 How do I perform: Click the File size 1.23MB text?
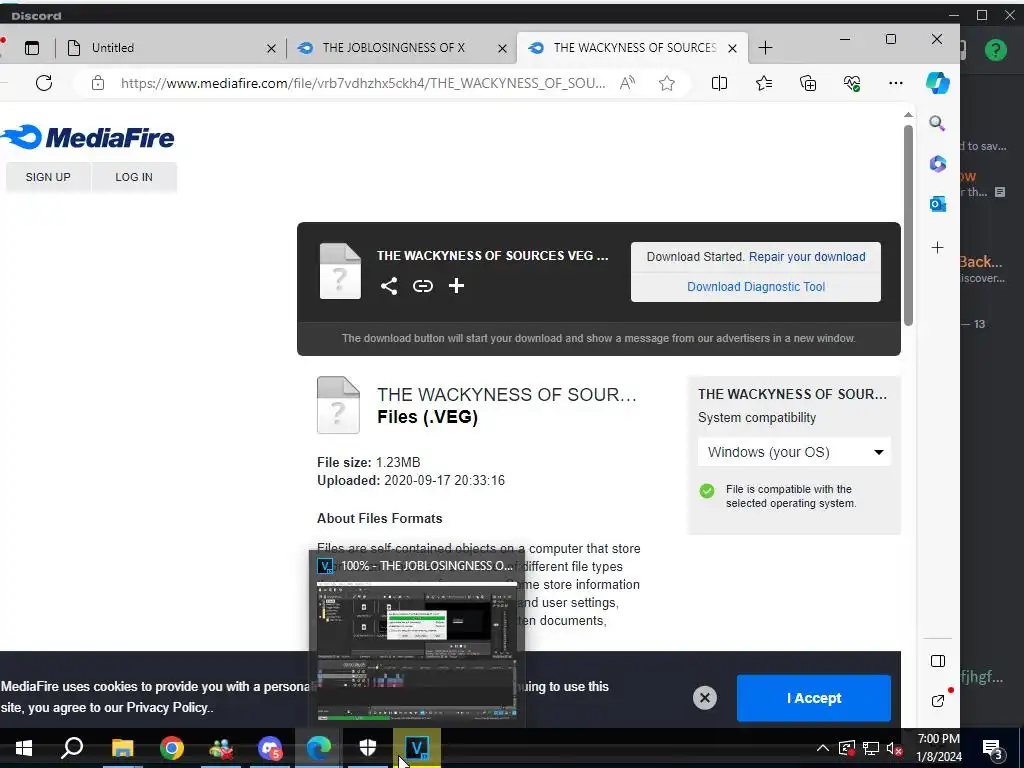point(369,462)
